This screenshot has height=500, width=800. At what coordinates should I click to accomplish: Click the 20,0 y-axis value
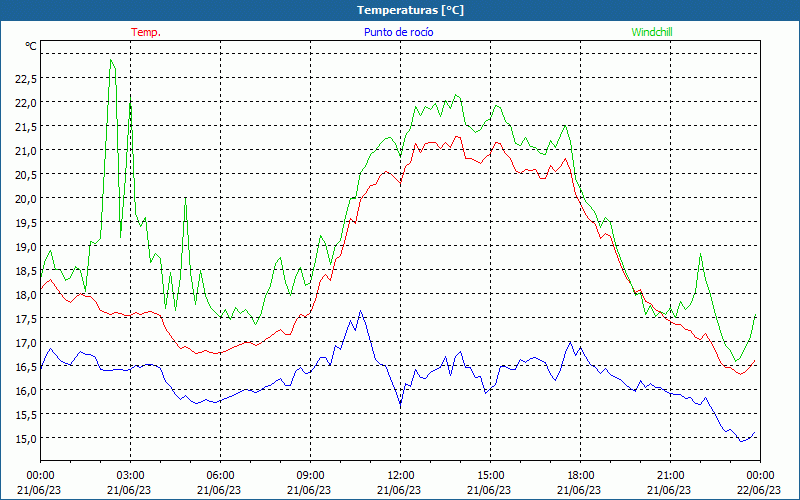tap(26, 198)
